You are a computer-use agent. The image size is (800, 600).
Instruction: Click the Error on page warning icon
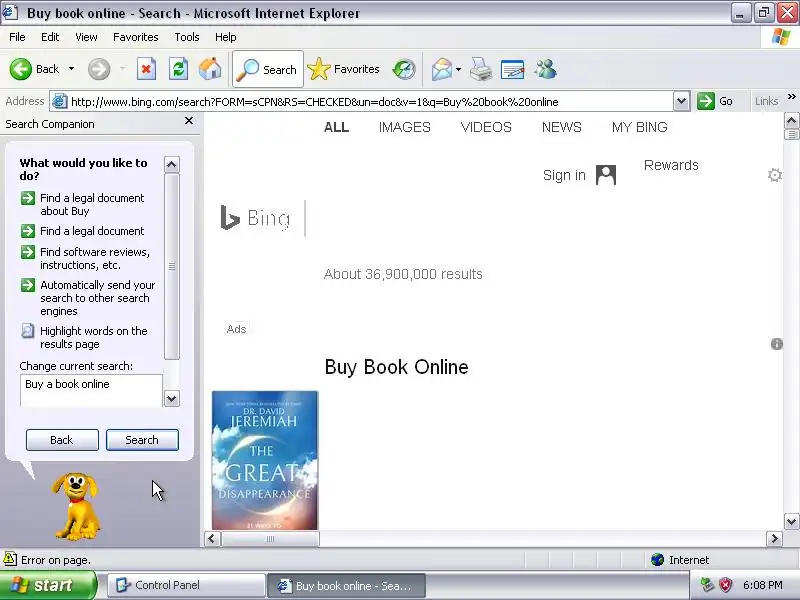(10, 559)
